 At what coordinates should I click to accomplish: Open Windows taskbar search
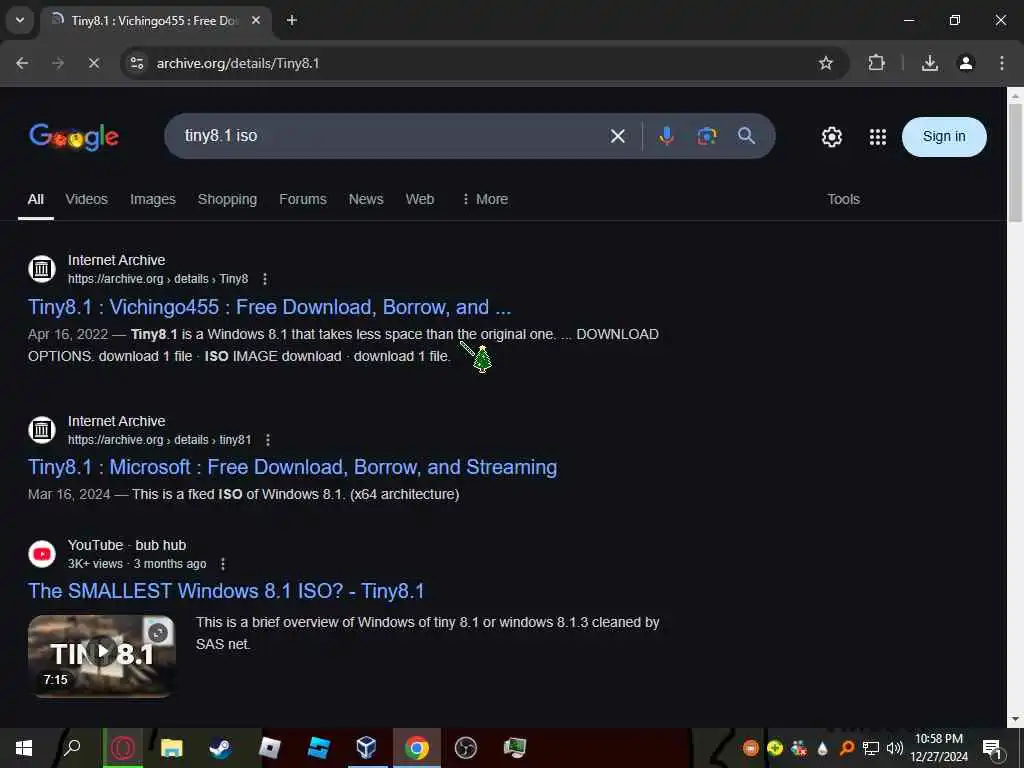pos(72,748)
